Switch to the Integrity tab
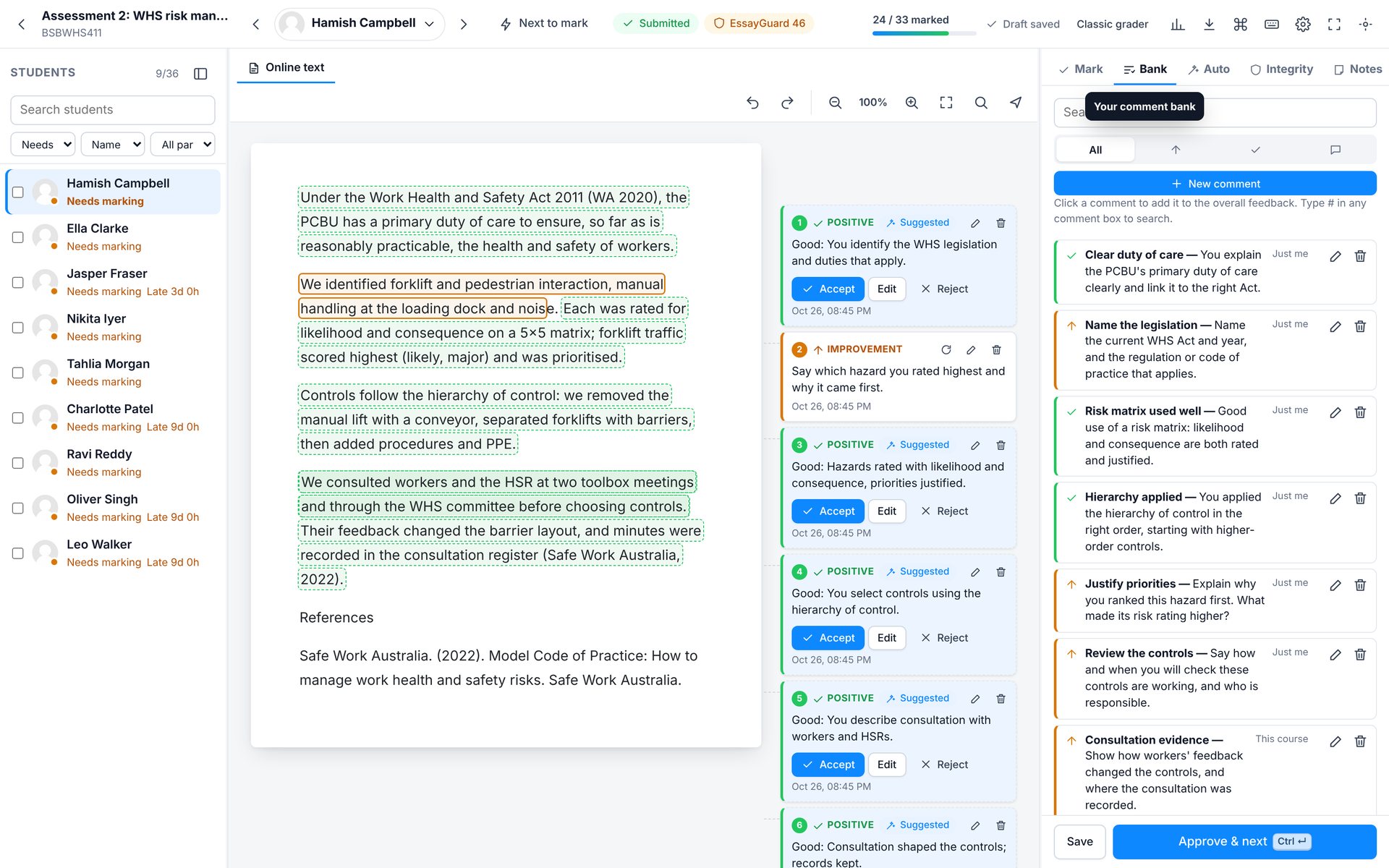 pyautogui.click(x=1282, y=69)
